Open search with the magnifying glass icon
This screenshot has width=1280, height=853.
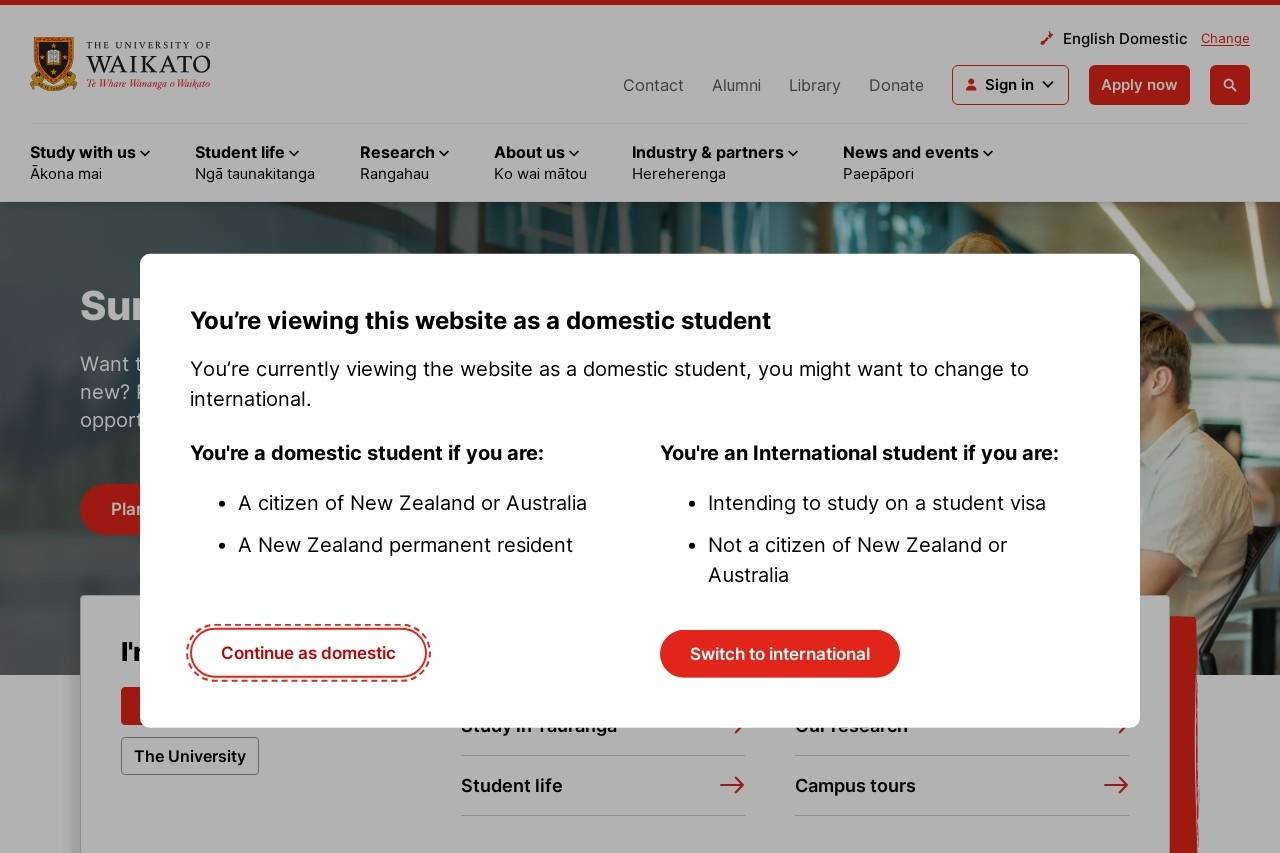click(x=1229, y=85)
